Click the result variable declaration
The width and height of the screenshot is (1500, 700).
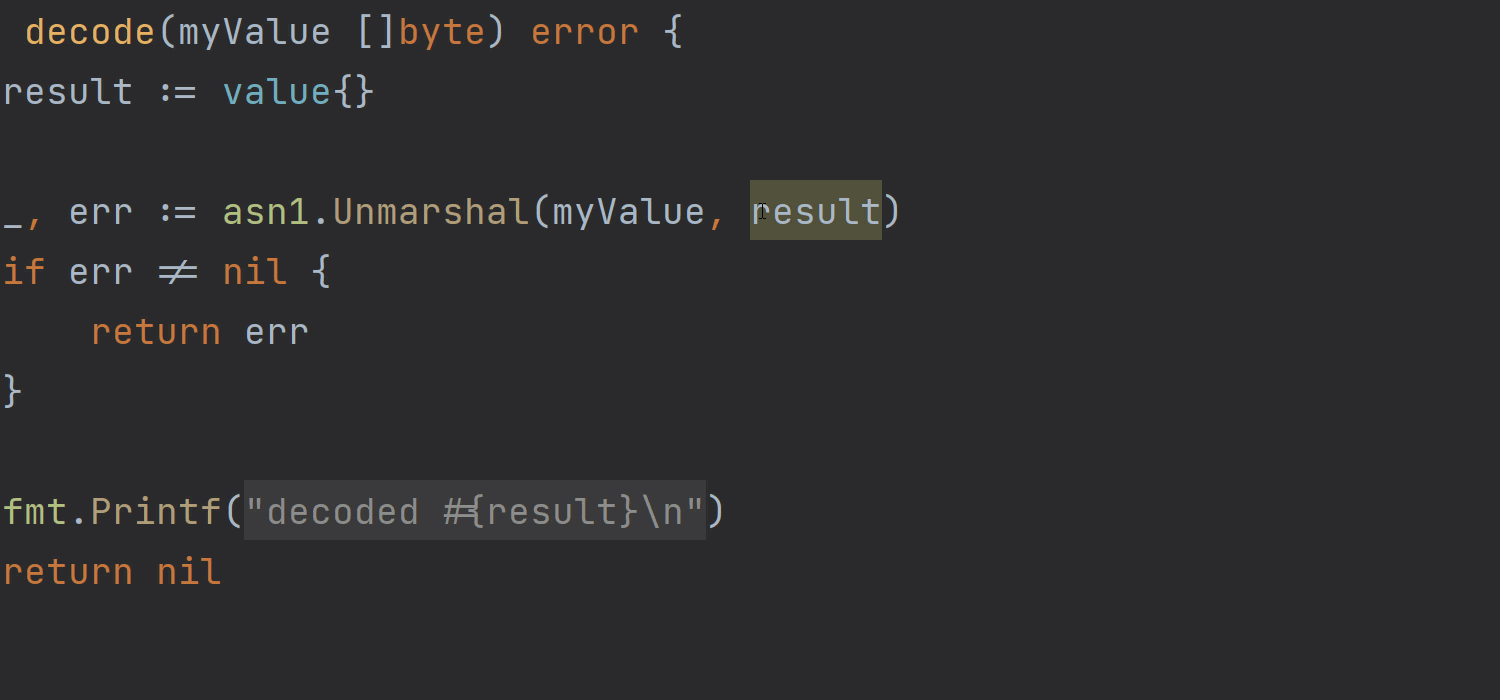tap(68, 92)
